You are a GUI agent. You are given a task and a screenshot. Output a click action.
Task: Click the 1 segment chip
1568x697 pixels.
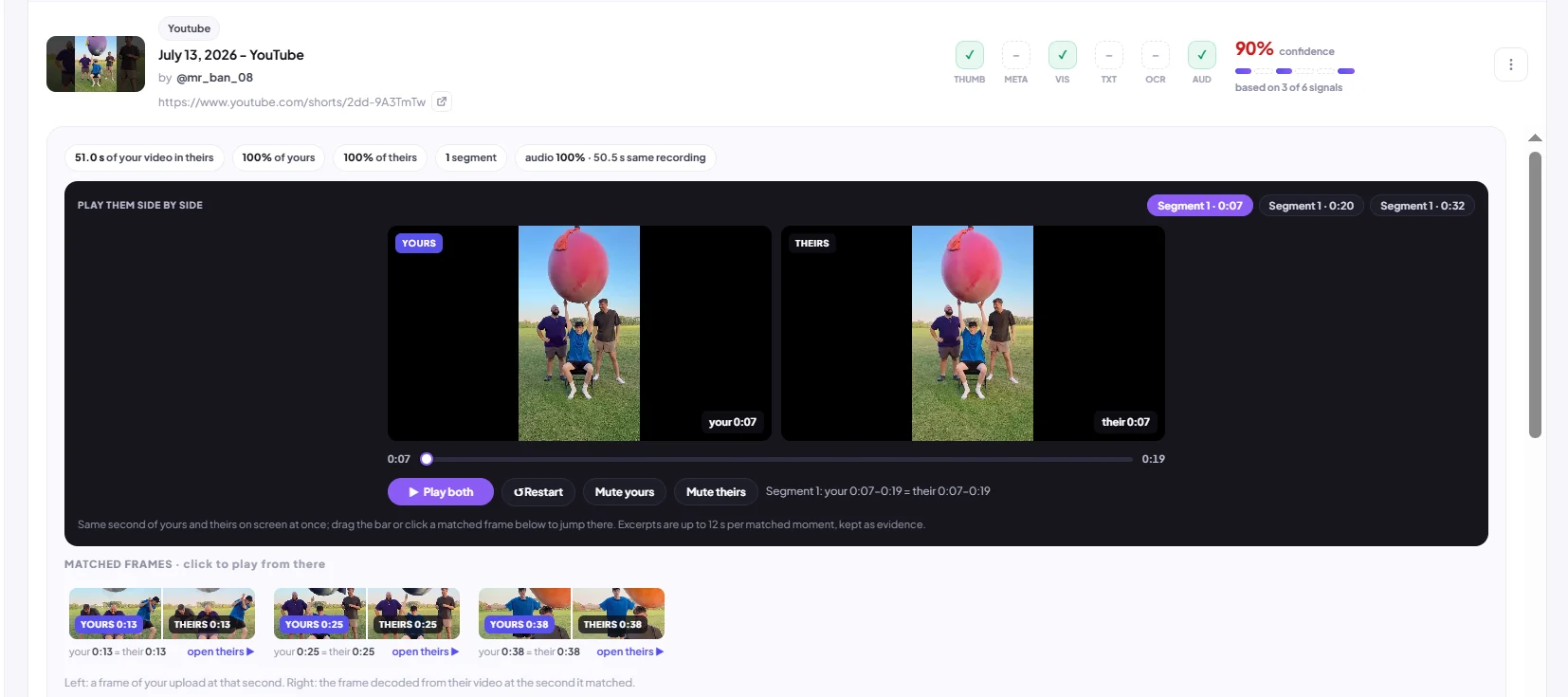[x=471, y=157]
